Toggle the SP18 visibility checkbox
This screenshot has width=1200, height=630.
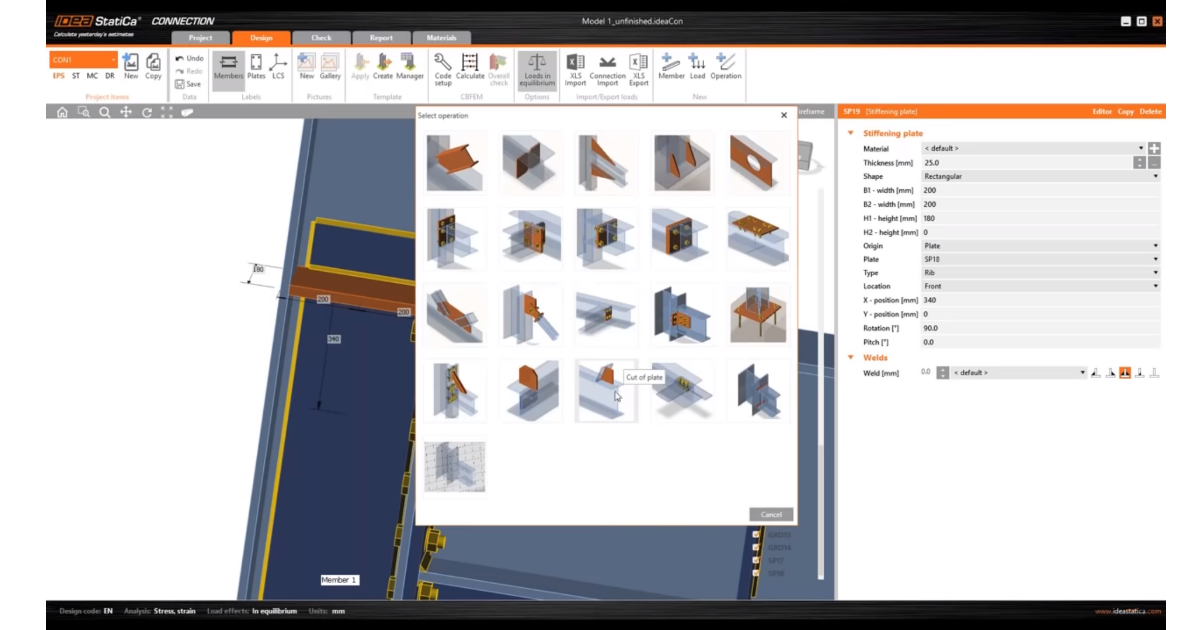(756, 573)
